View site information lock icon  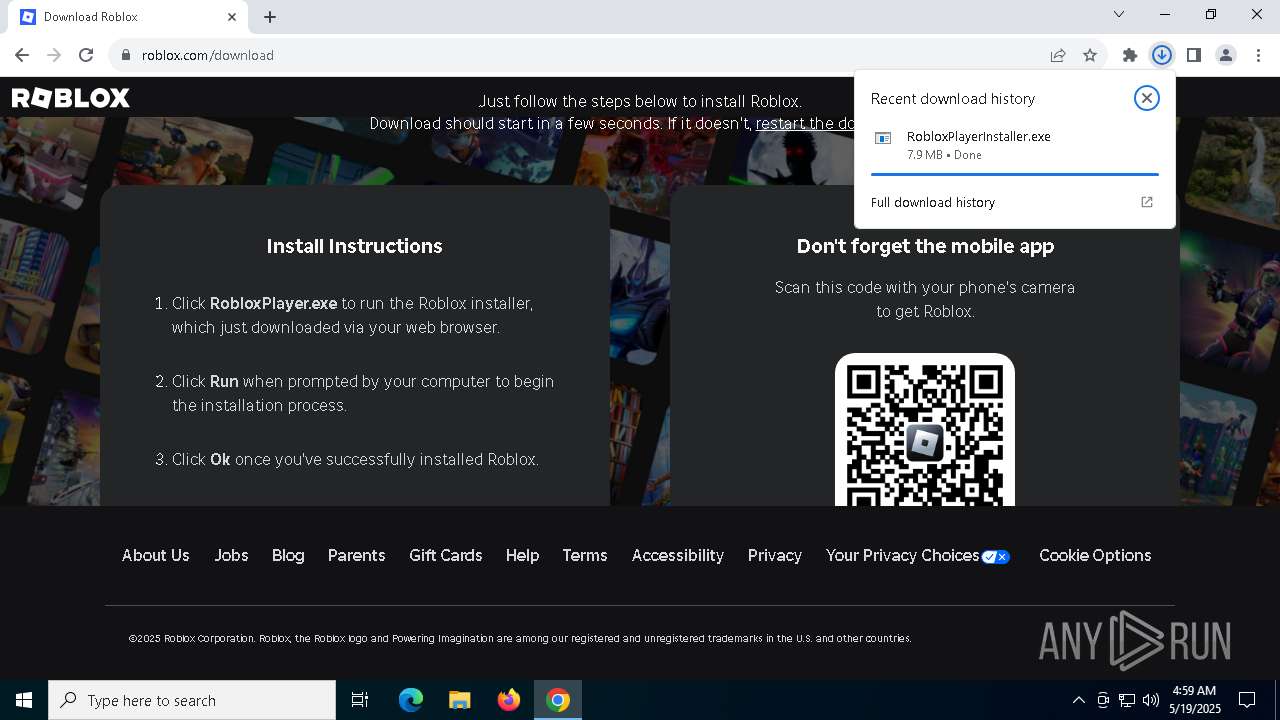(126, 55)
